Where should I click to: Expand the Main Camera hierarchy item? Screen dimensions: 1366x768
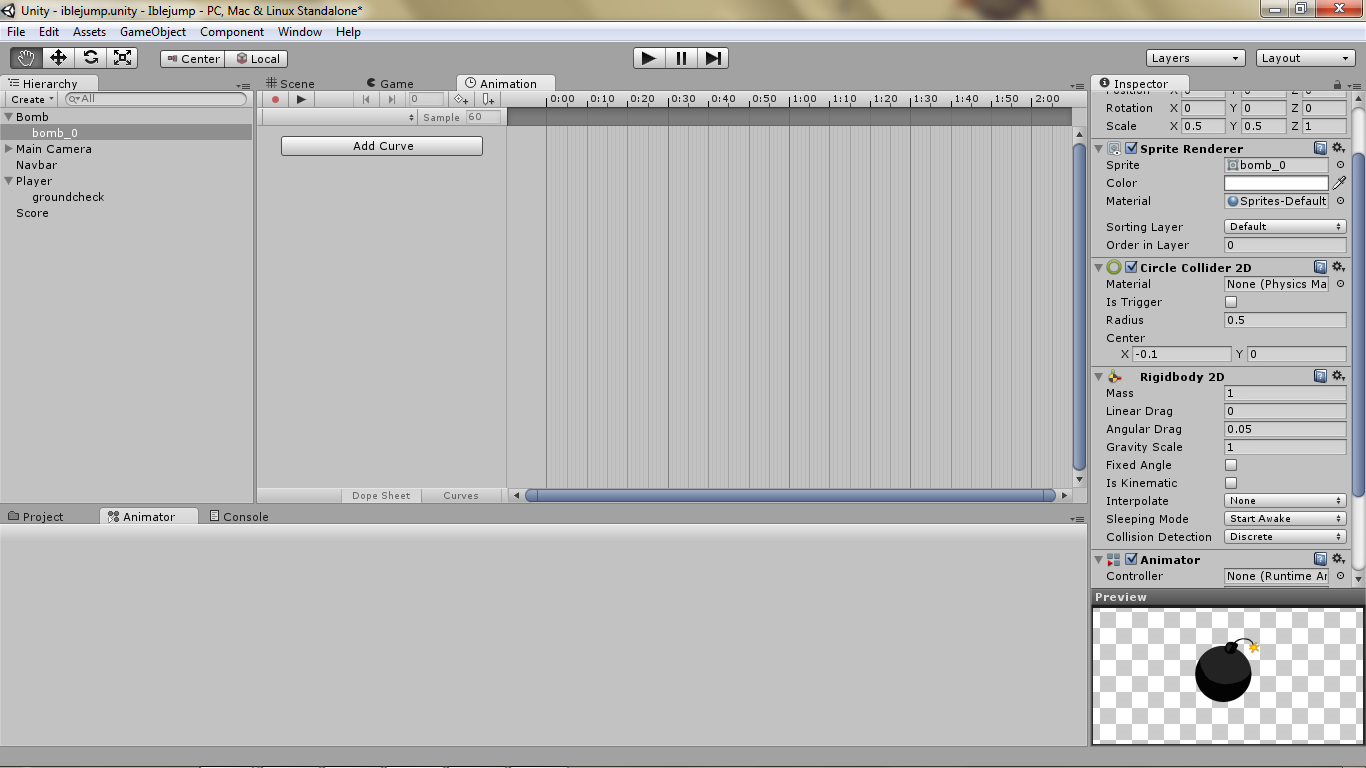click(x=9, y=149)
